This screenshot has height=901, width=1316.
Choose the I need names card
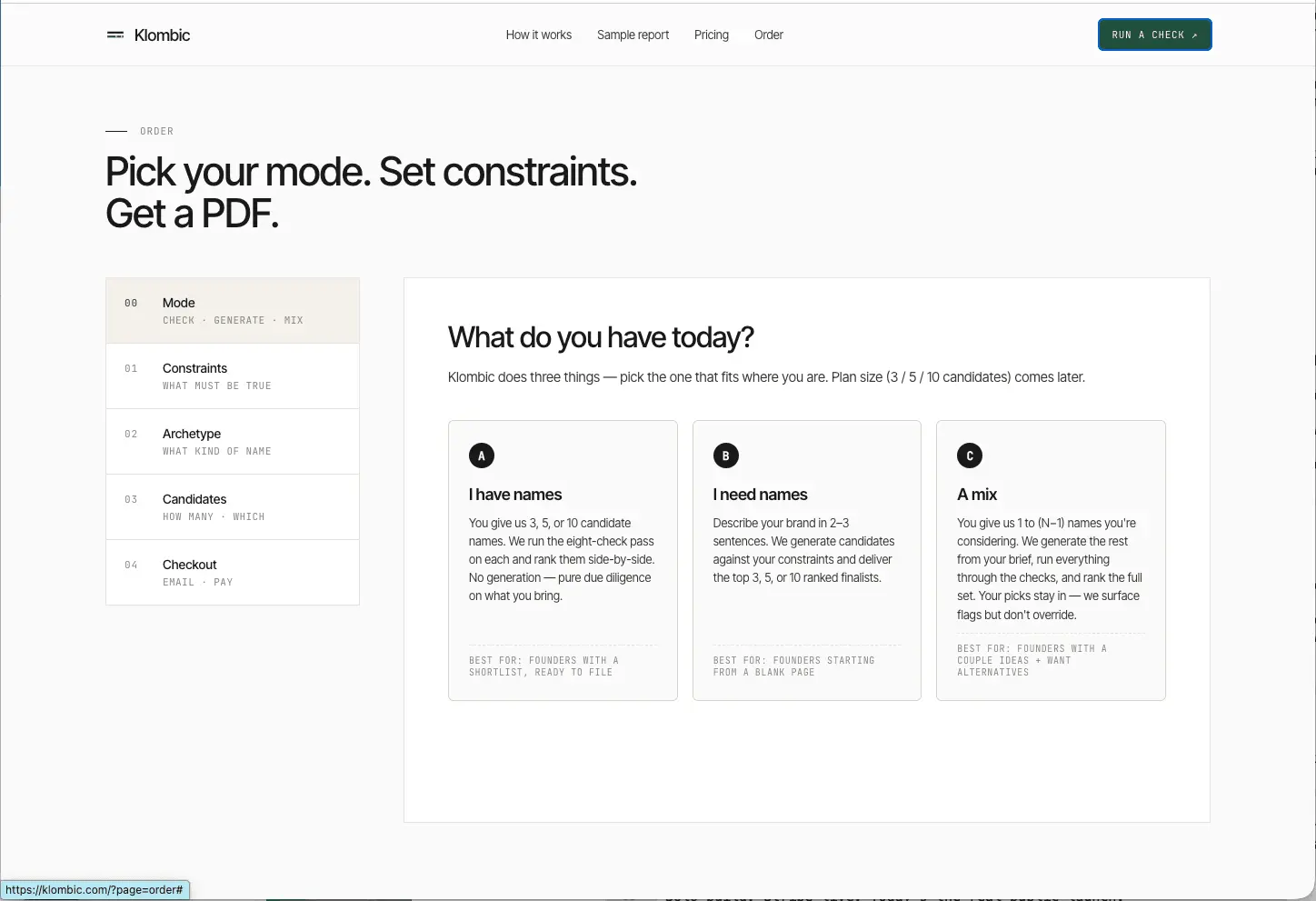pos(807,560)
